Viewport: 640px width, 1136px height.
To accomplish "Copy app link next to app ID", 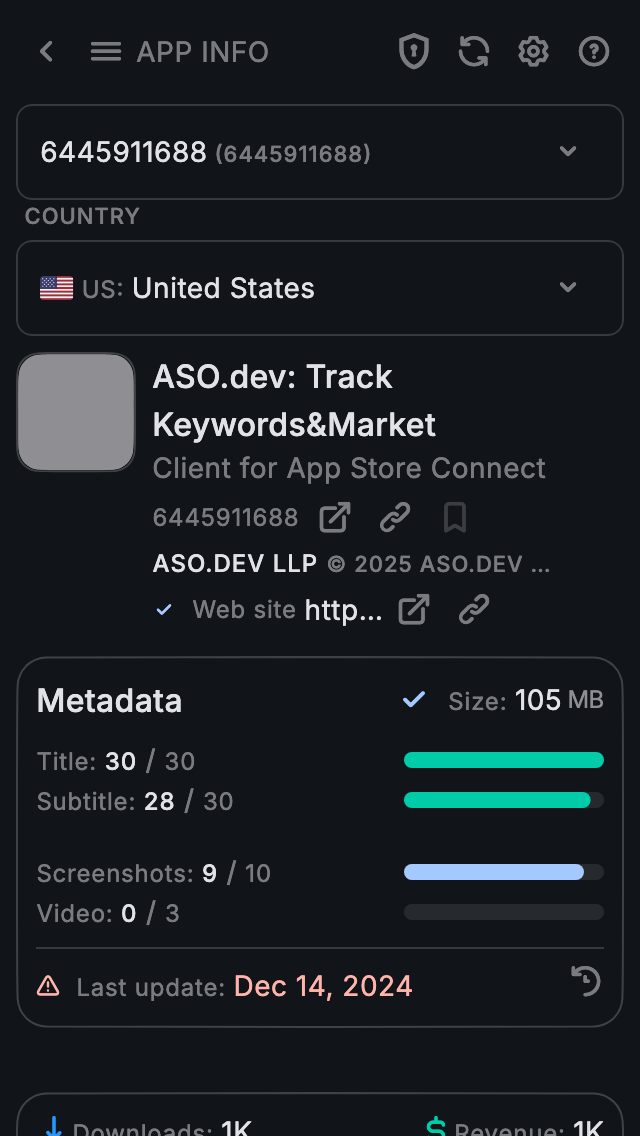I will point(395,518).
